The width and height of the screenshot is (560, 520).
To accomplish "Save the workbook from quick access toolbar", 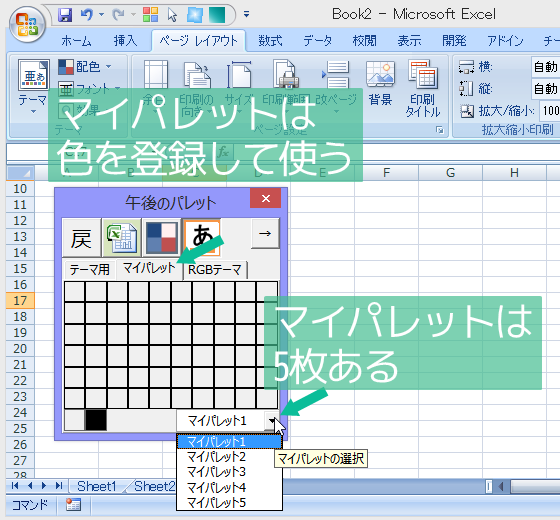I will click(x=65, y=15).
